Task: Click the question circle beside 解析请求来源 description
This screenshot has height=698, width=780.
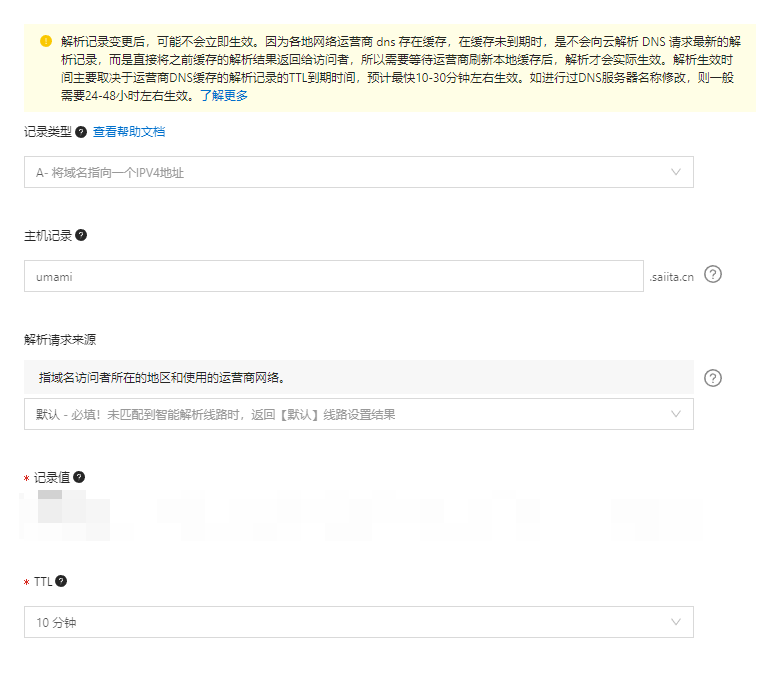Action: click(x=713, y=378)
